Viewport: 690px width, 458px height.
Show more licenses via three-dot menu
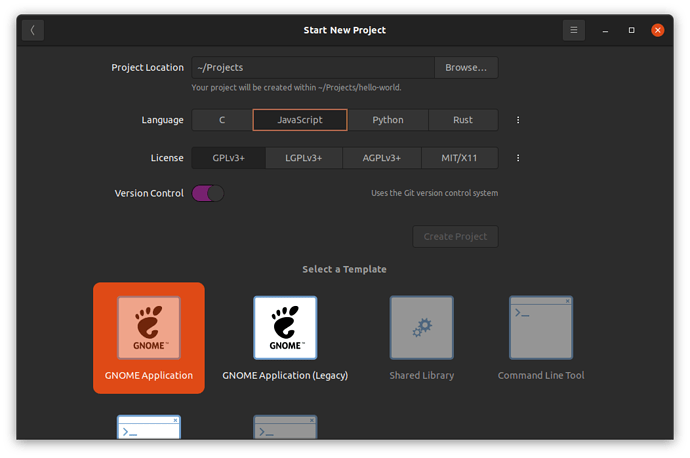[x=518, y=158]
